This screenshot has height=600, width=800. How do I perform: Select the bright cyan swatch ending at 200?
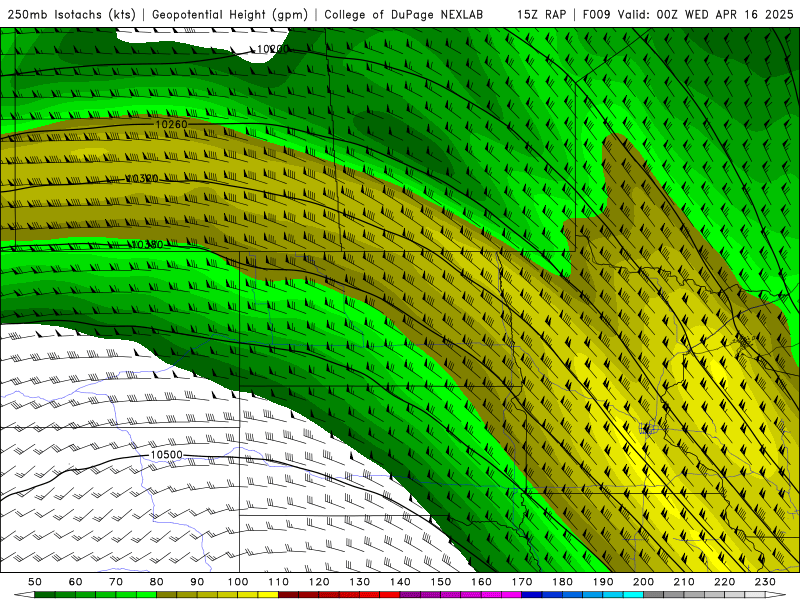click(x=633, y=594)
